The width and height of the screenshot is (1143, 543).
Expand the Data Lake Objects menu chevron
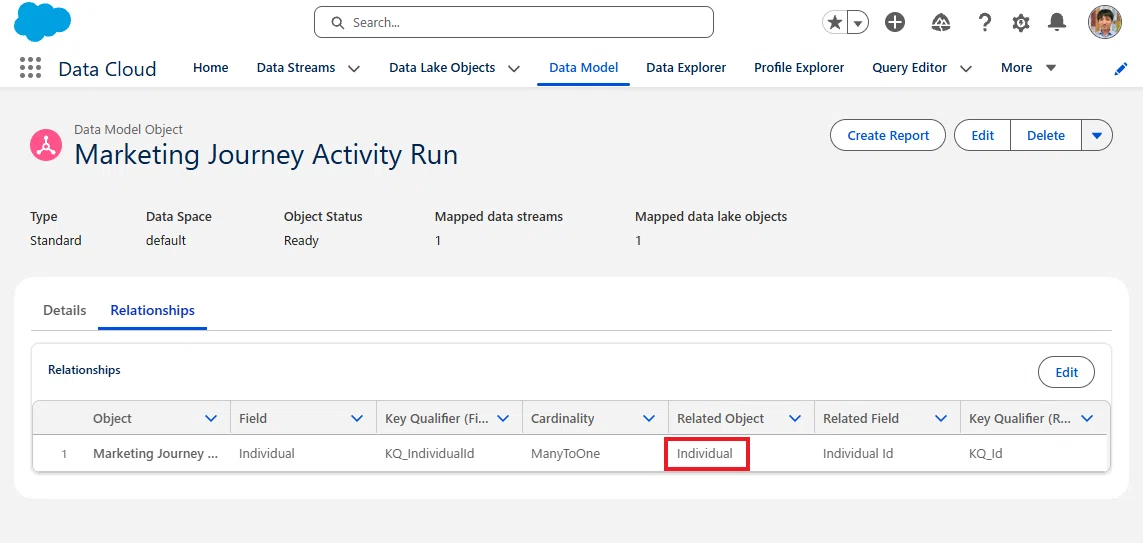click(514, 69)
